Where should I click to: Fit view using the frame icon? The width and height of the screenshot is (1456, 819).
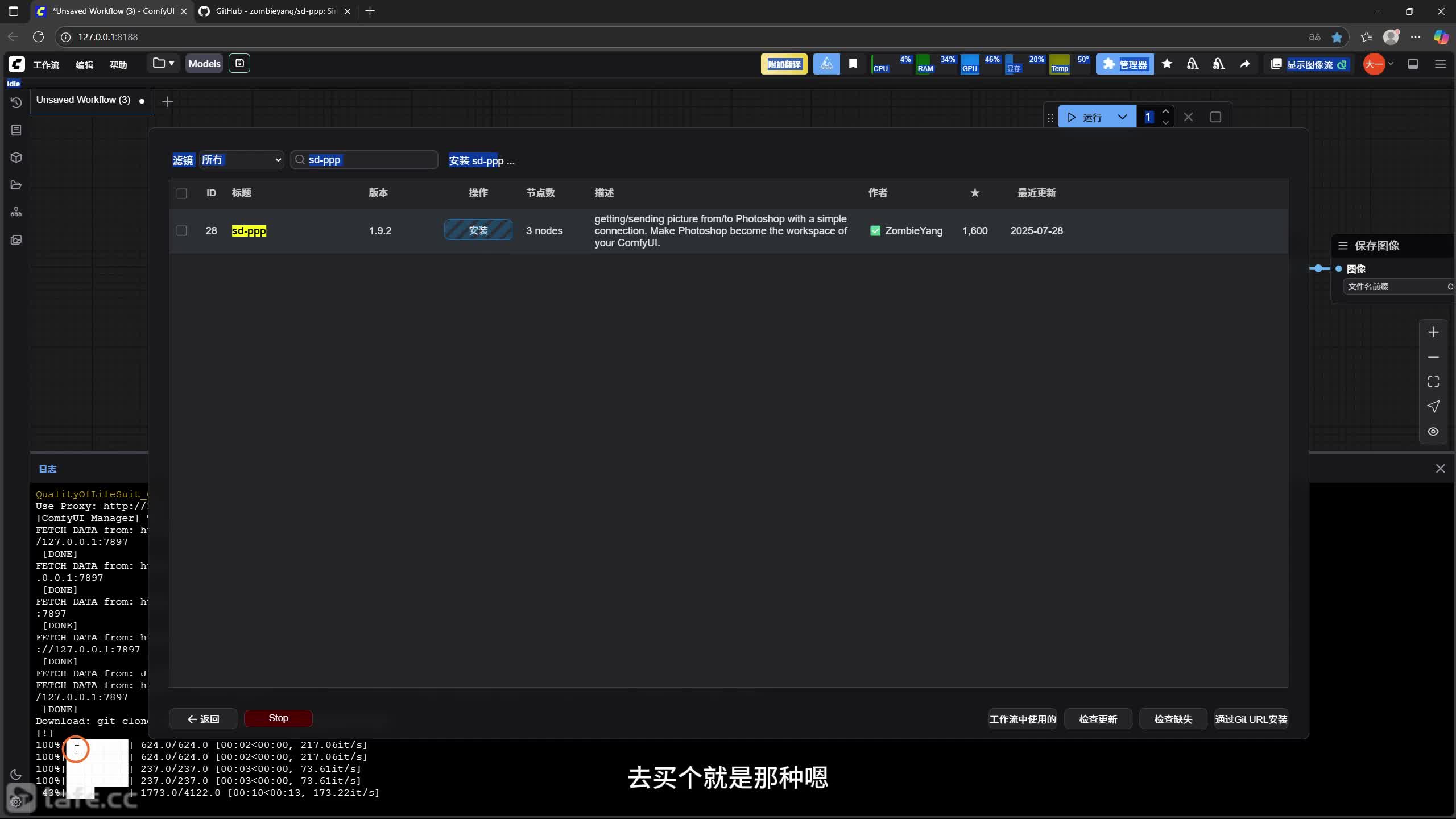pos(1433,382)
